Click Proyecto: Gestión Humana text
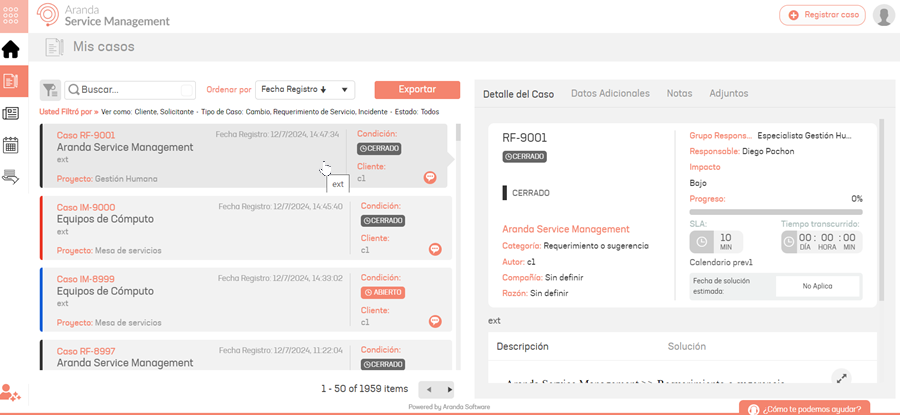Screen dimensions: 900x415 pos(107,179)
